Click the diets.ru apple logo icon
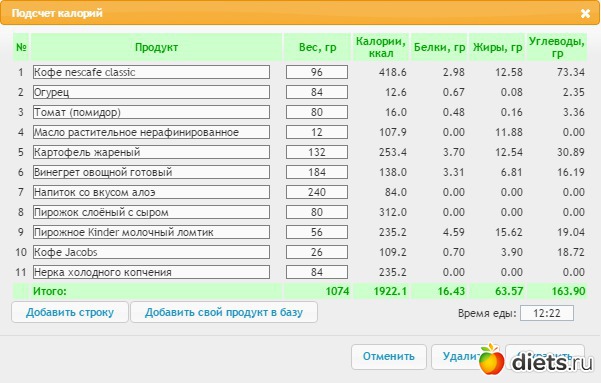Viewport: 601px width, 383px height. 491,359
